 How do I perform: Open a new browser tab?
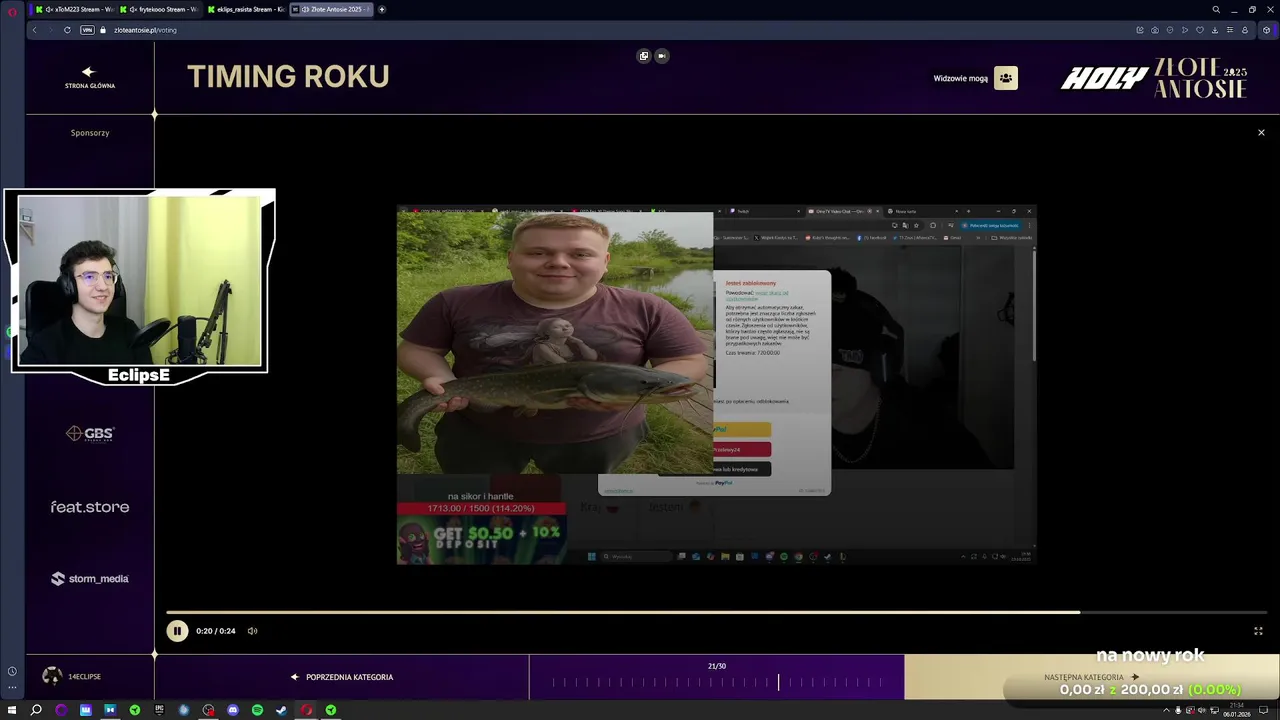click(x=382, y=9)
